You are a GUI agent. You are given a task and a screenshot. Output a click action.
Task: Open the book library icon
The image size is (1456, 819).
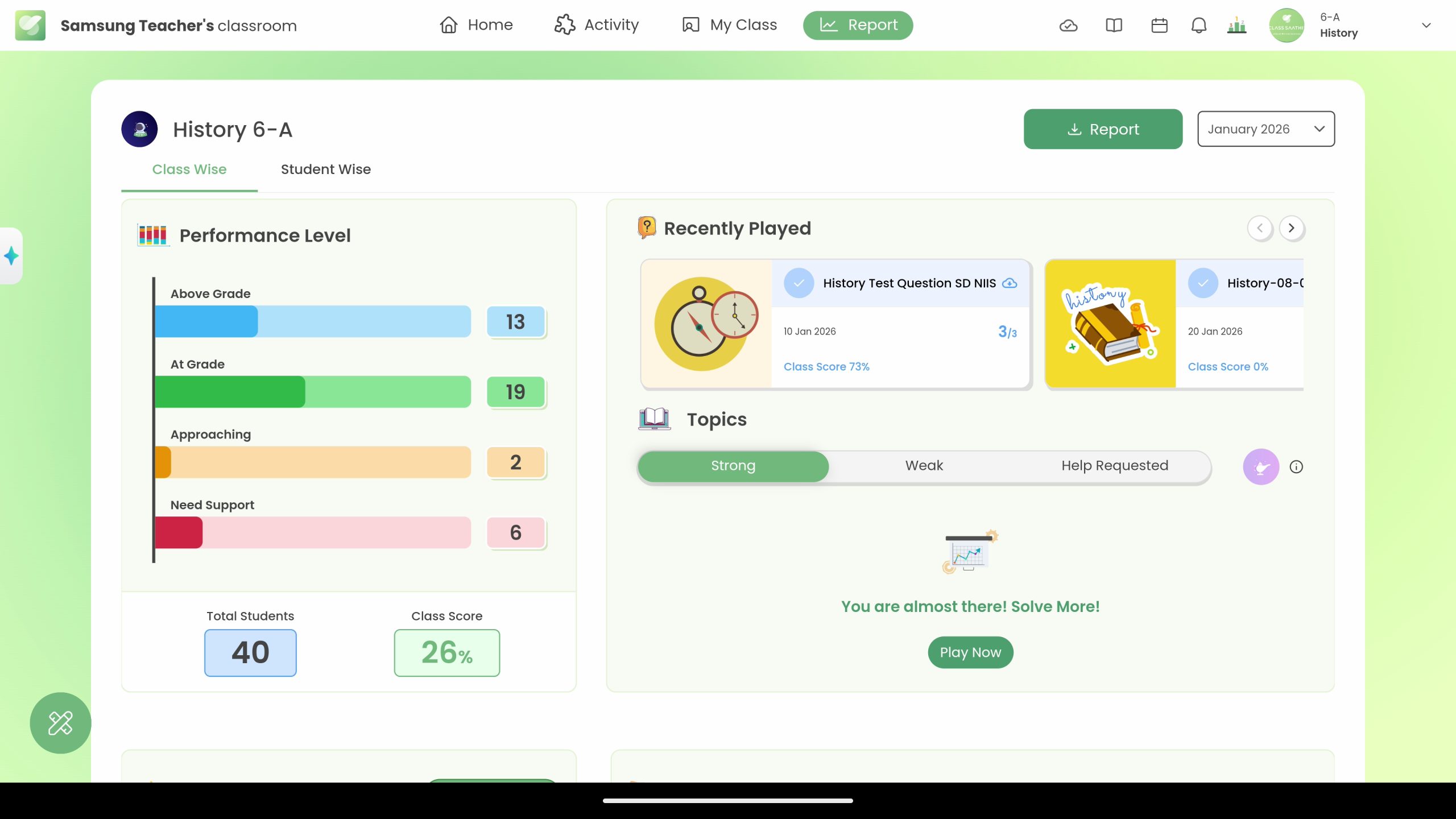coord(1114,26)
